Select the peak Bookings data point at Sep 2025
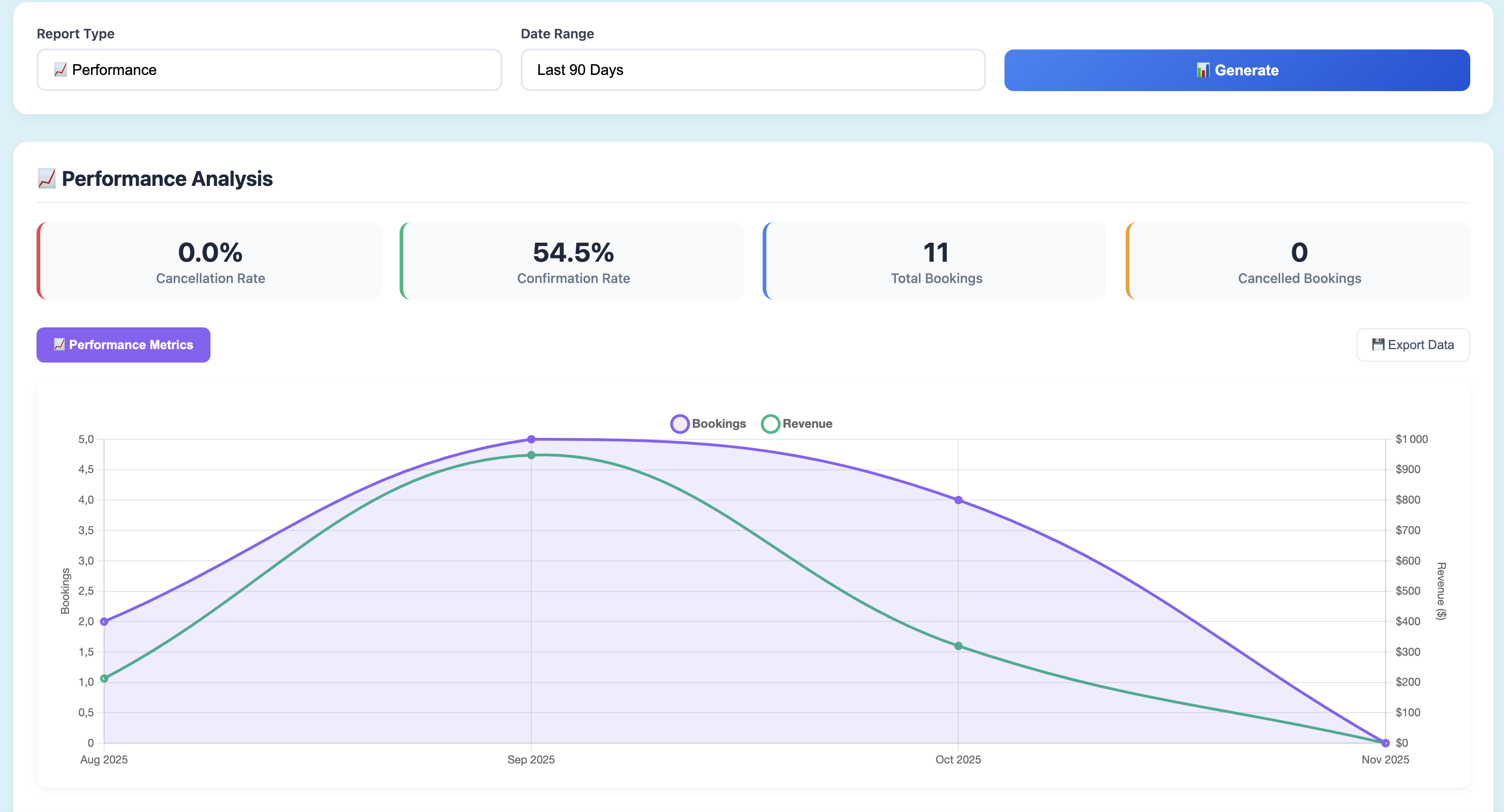The width and height of the screenshot is (1504, 812). pyautogui.click(x=531, y=439)
